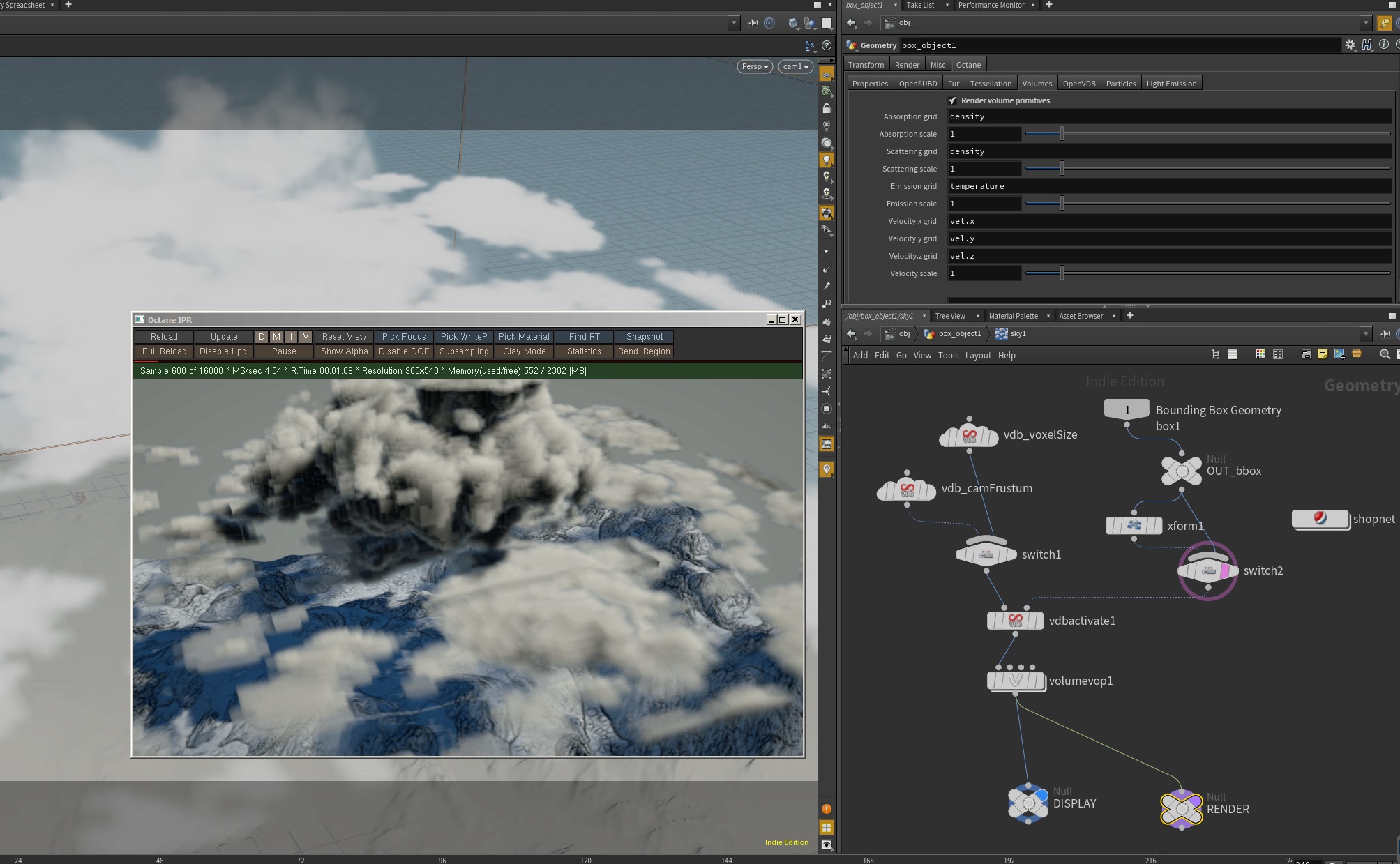The image size is (1400, 864).
Task: Toggle Render volume primitives checkbox
Action: pos(953,100)
